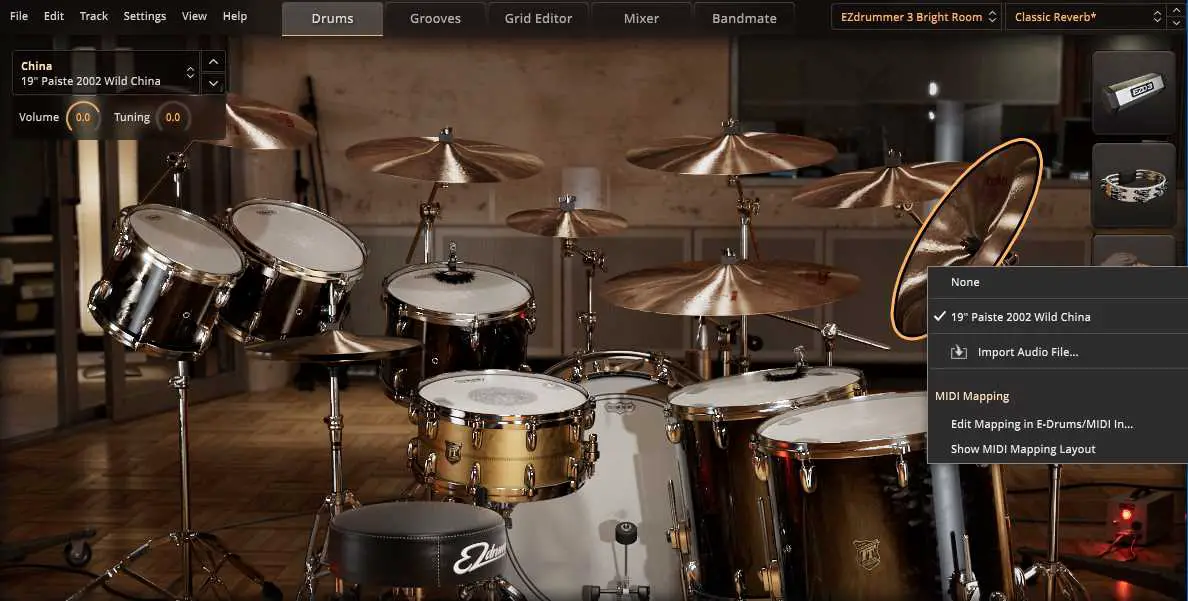Step to previous instrument with up arrow
Viewport: 1188px width, 601px height.
tap(213, 62)
